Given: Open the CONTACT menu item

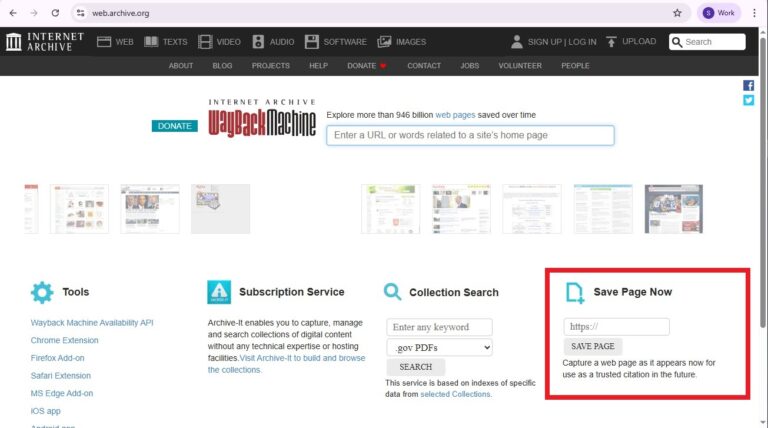Looking at the screenshot, I should 424,66.
